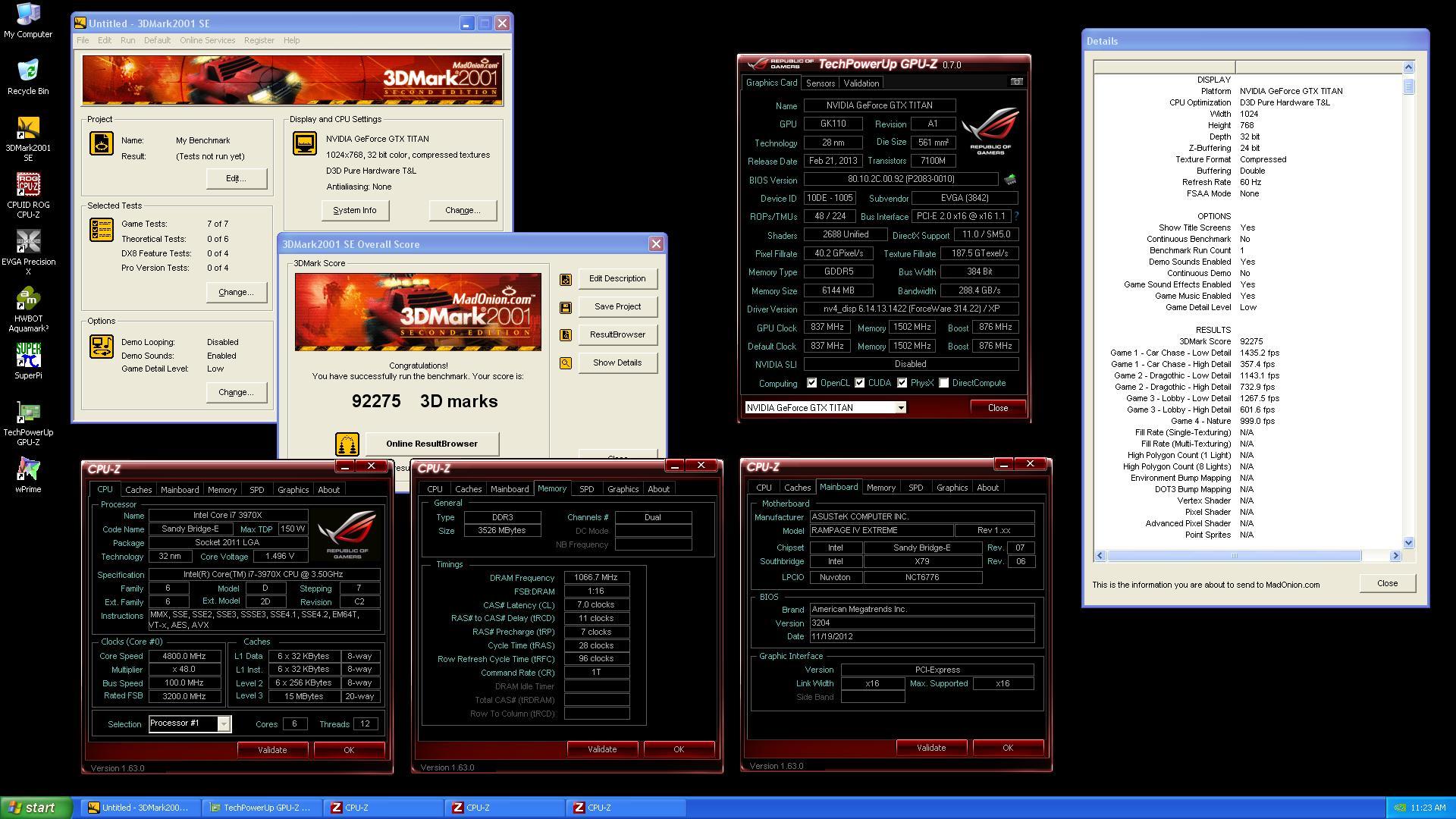Screen dimensions: 1456x819
Task: Click Close button in Details window
Action: (x=1387, y=583)
